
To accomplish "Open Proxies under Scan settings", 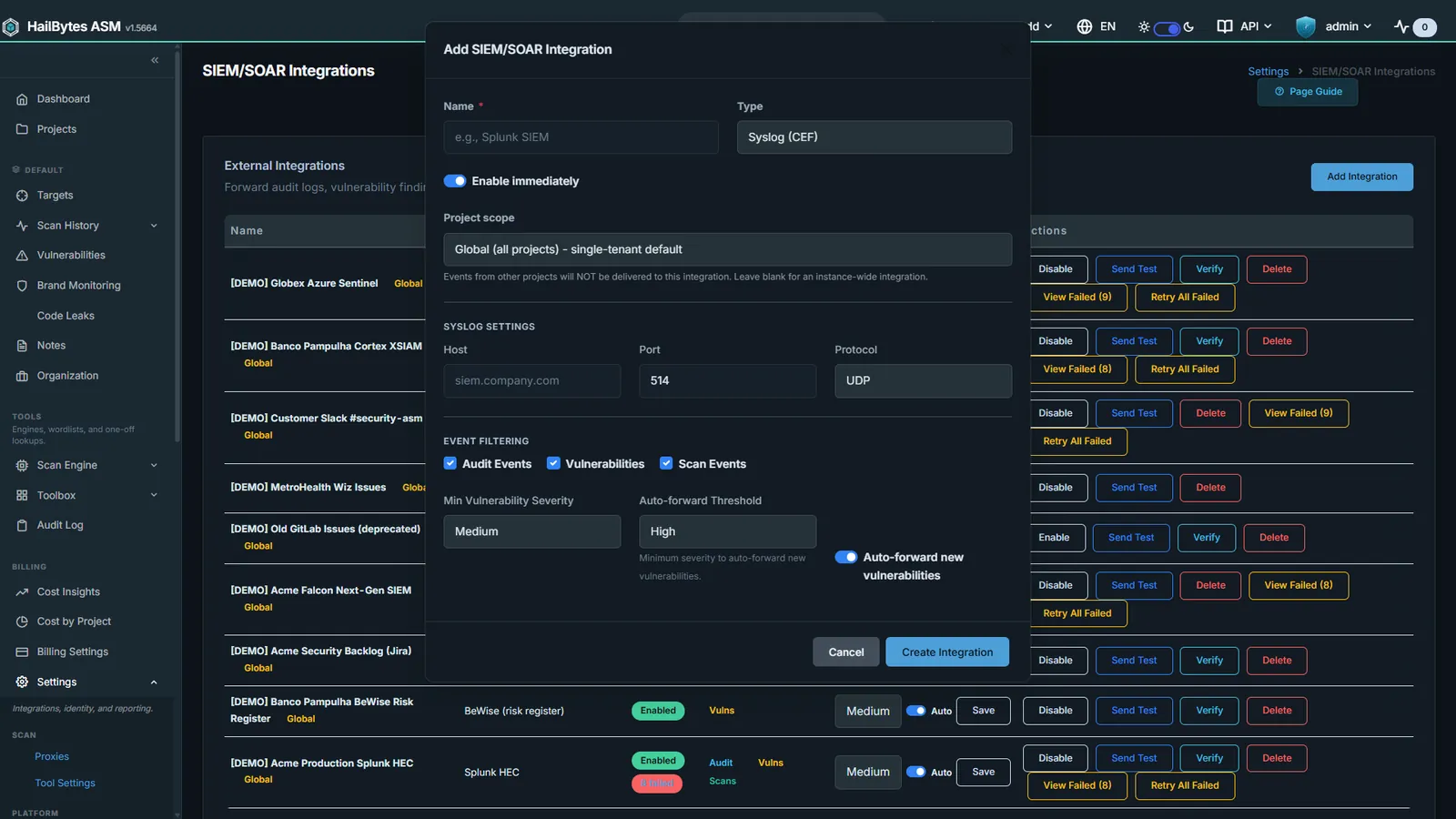I will tap(52, 757).
